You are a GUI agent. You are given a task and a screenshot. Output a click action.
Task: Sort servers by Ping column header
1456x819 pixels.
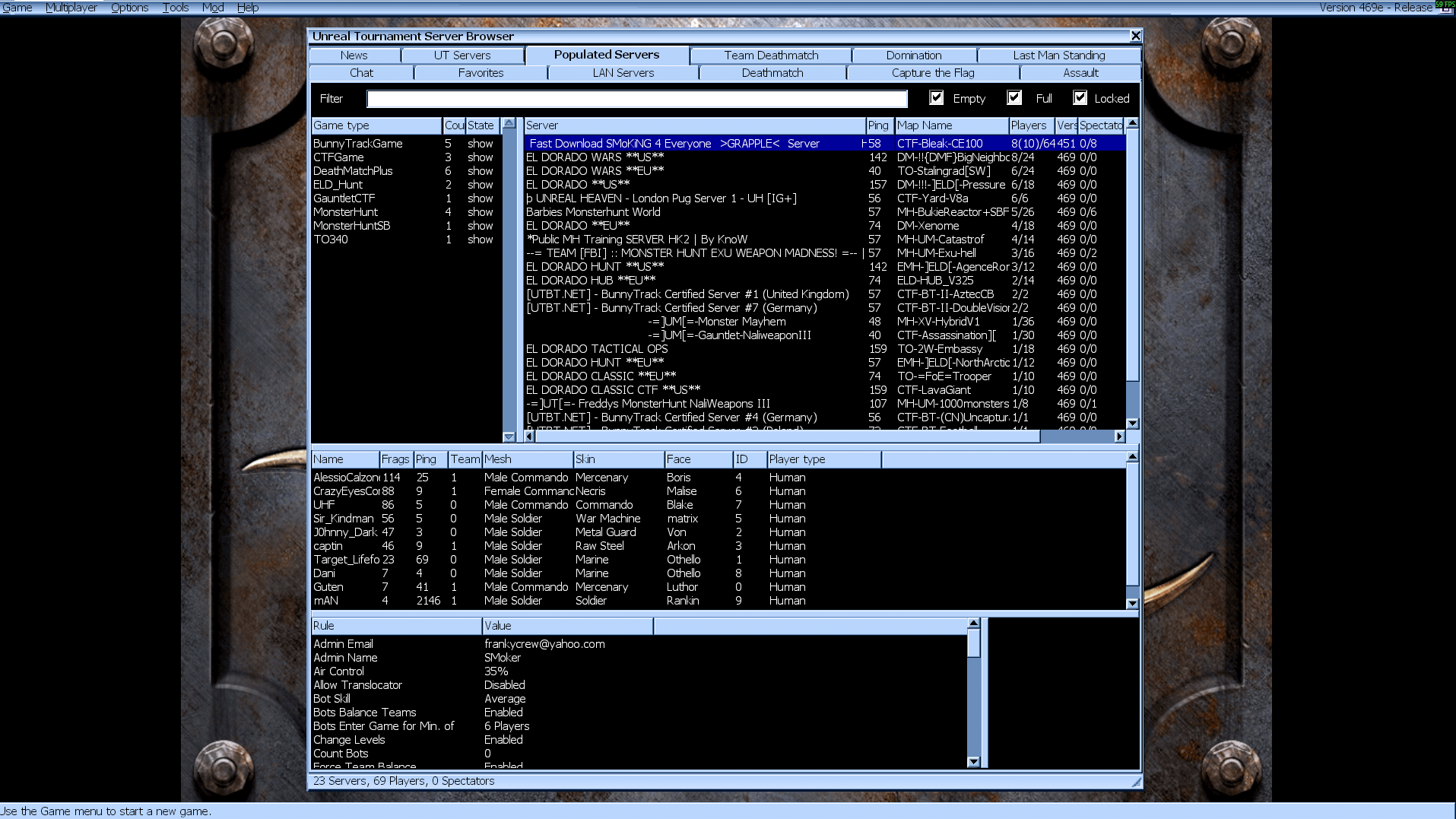point(880,125)
